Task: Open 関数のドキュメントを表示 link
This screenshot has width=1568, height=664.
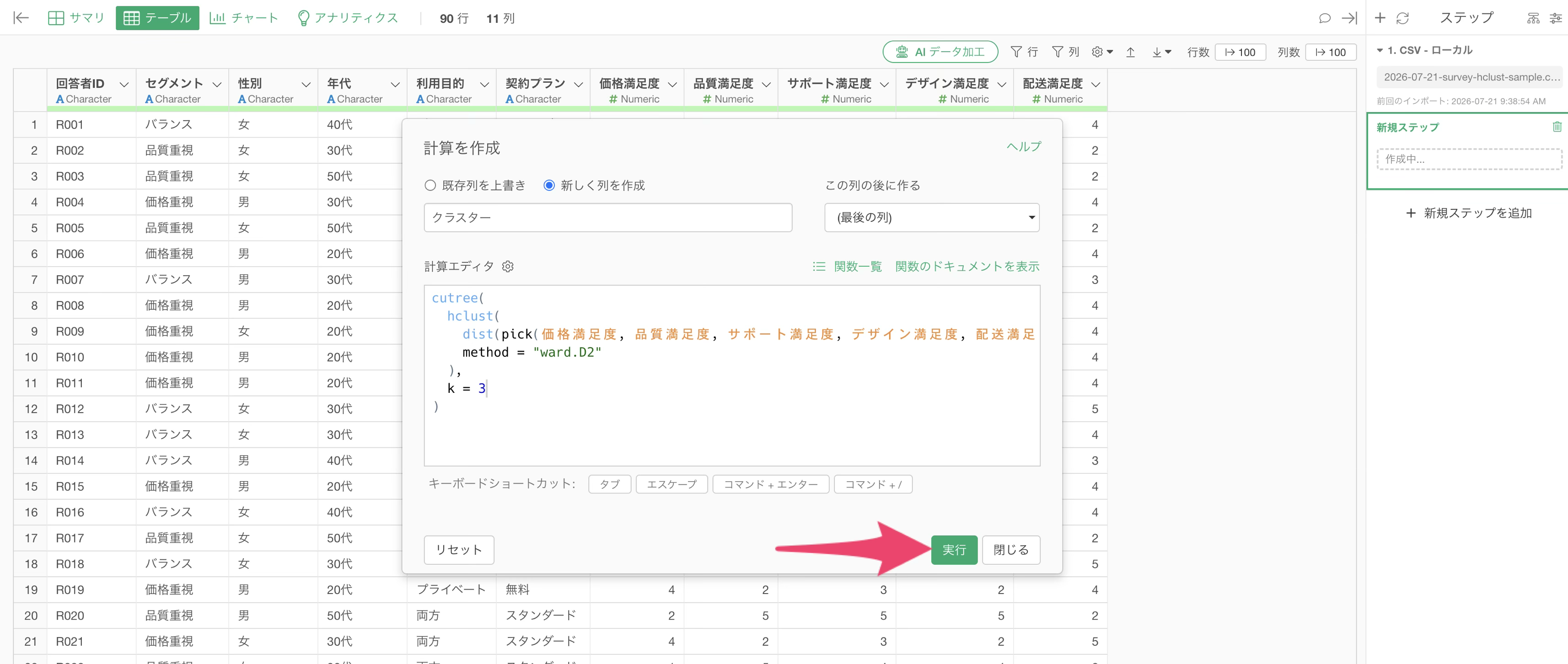Action: 967,266
